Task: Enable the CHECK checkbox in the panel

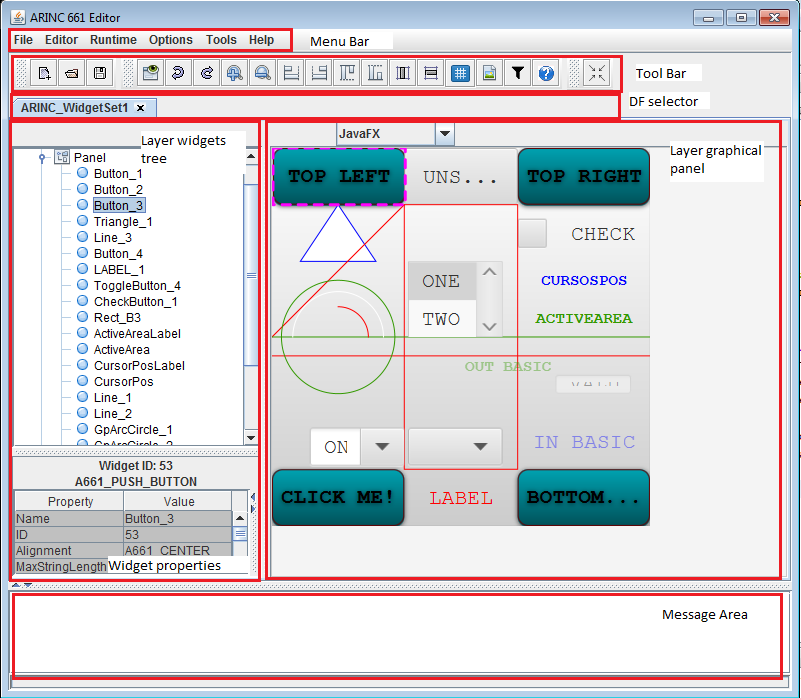Action: (x=532, y=233)
